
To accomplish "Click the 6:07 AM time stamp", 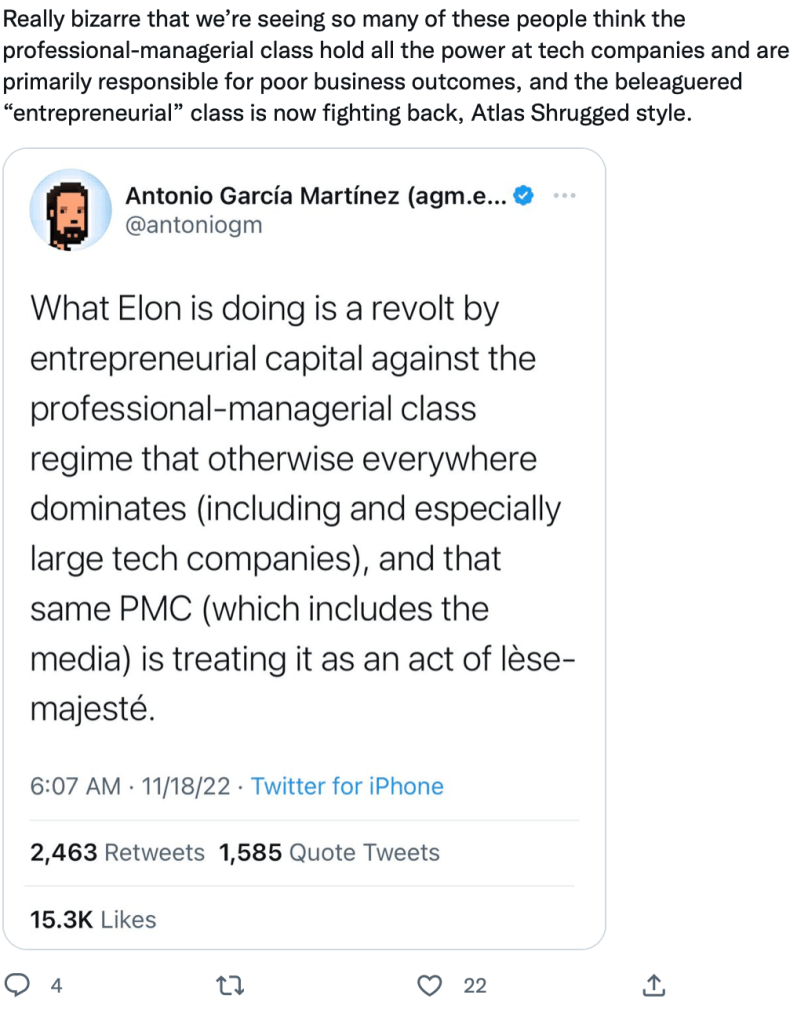I will tap(75, 786).
